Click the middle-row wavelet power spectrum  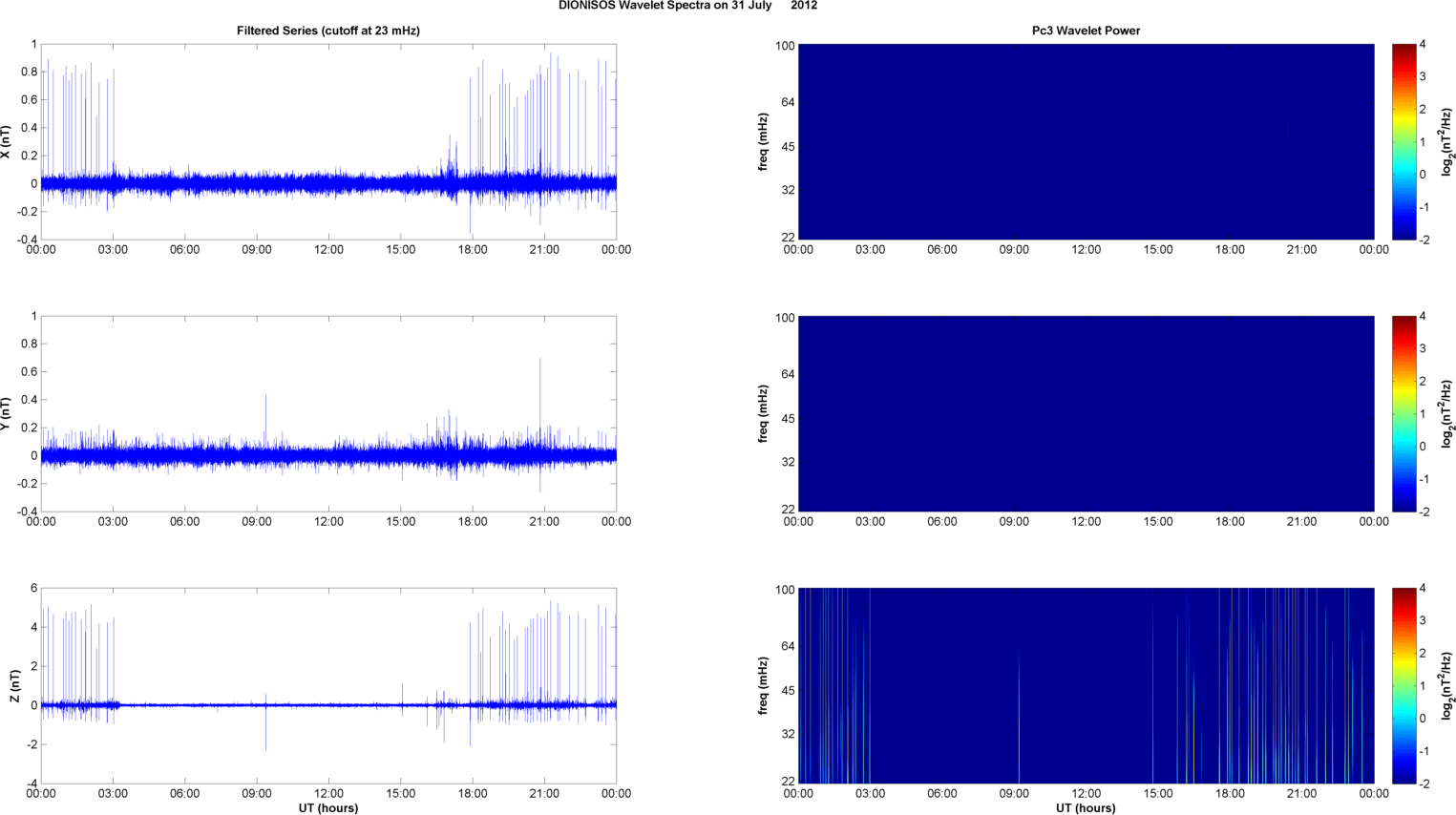click(1086, 414)
